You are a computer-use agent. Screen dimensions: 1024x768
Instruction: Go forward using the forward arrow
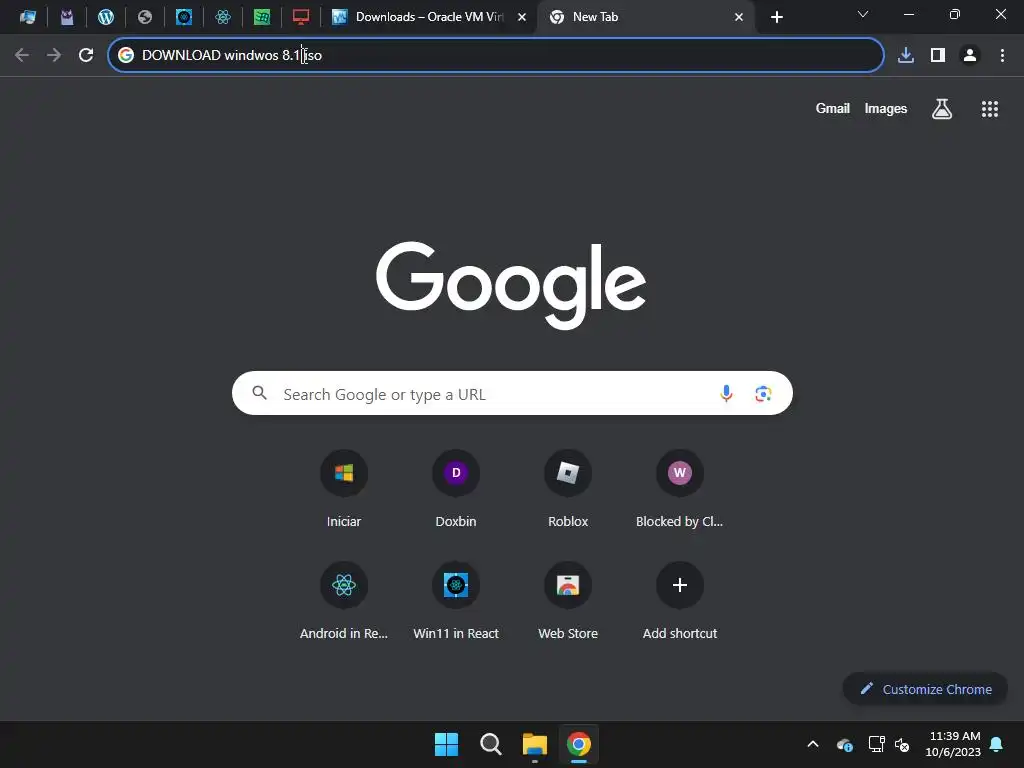click(x=54, y=55)
